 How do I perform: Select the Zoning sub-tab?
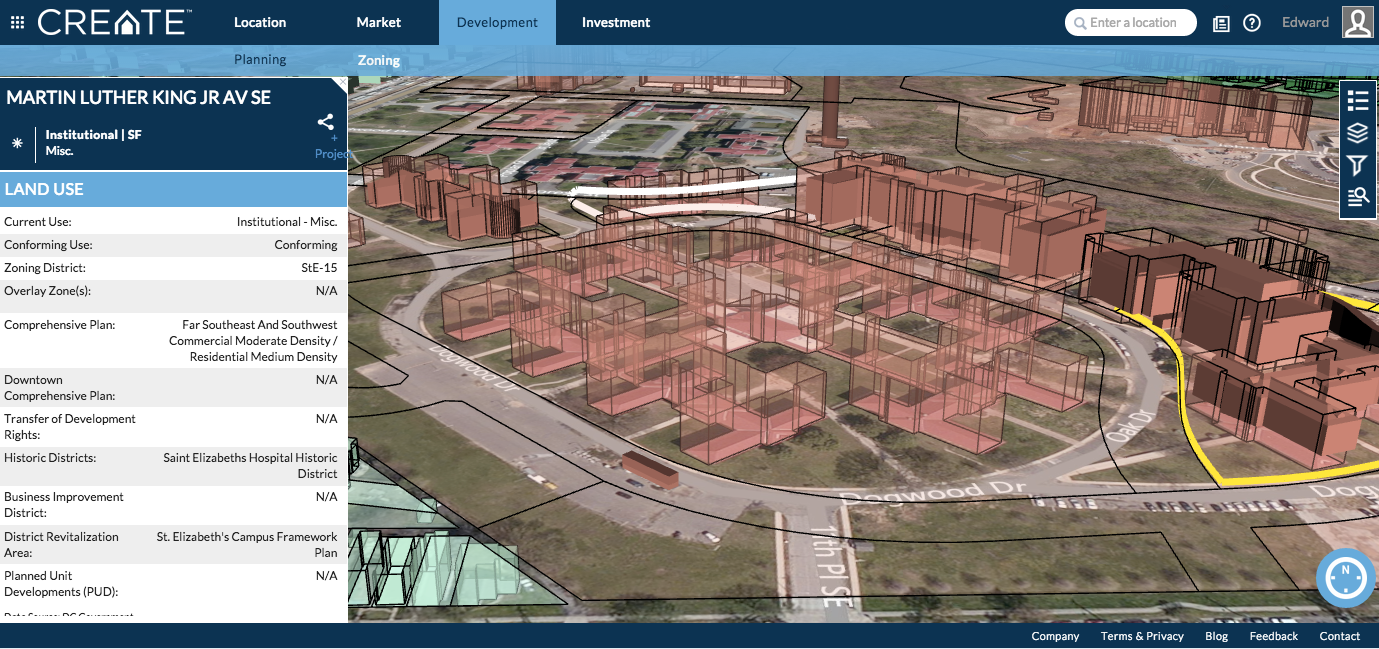coord(379,60)
